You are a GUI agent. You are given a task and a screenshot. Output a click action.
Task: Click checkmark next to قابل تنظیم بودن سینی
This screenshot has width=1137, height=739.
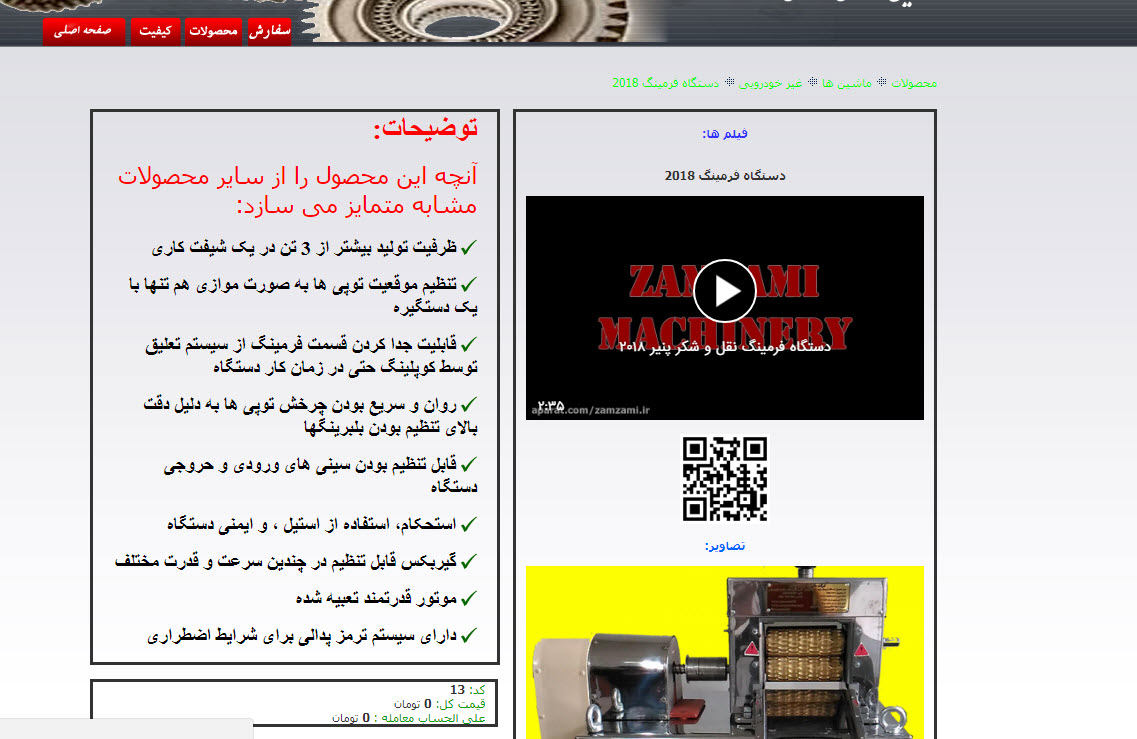click(469, 465)
